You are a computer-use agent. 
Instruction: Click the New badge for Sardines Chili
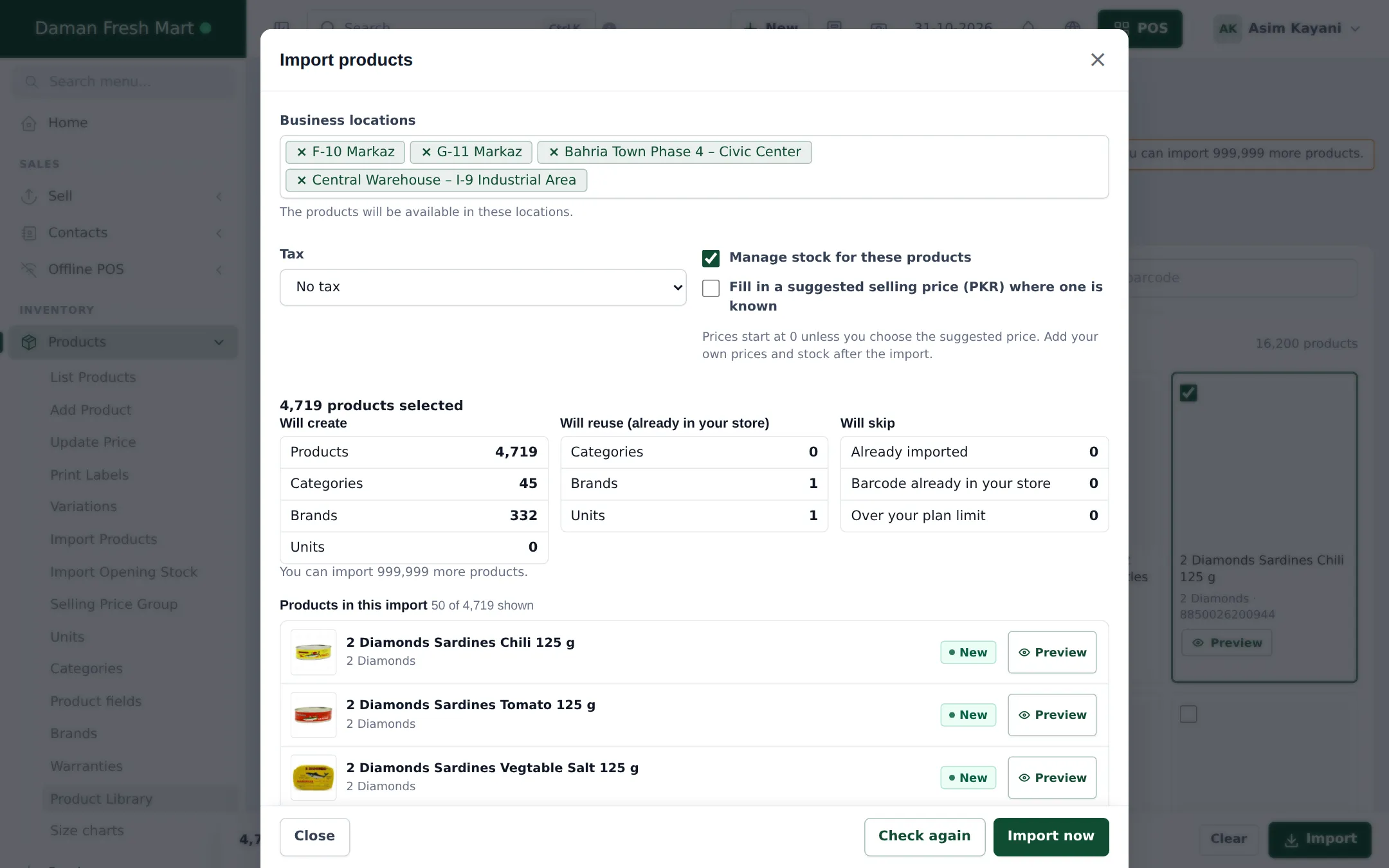click(968, 653)
